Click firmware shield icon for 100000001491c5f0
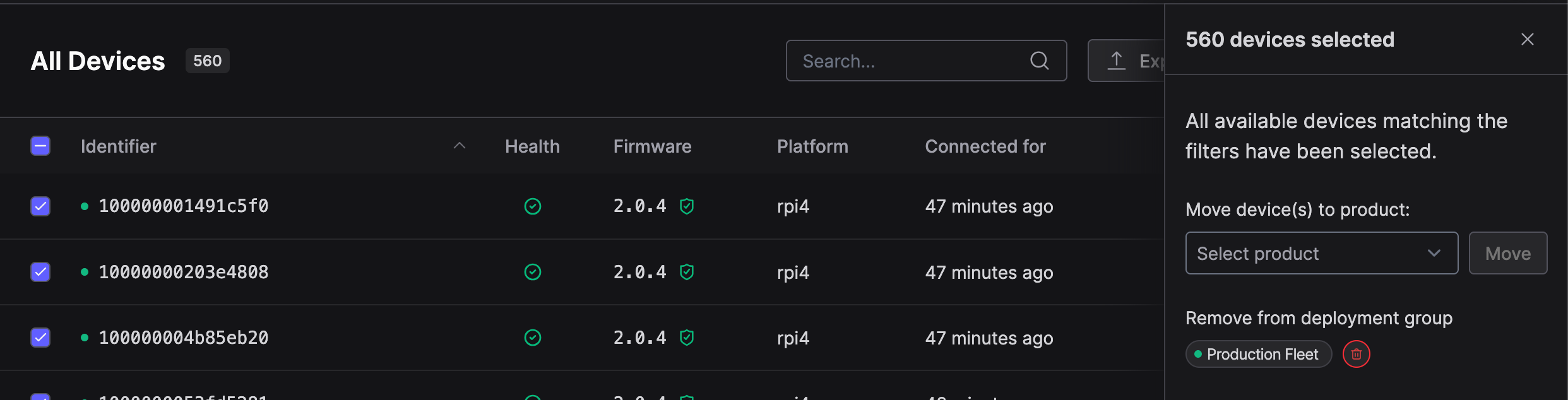Image resolution: width=1568 pixels, height=400 pixels. click(687, 206)
